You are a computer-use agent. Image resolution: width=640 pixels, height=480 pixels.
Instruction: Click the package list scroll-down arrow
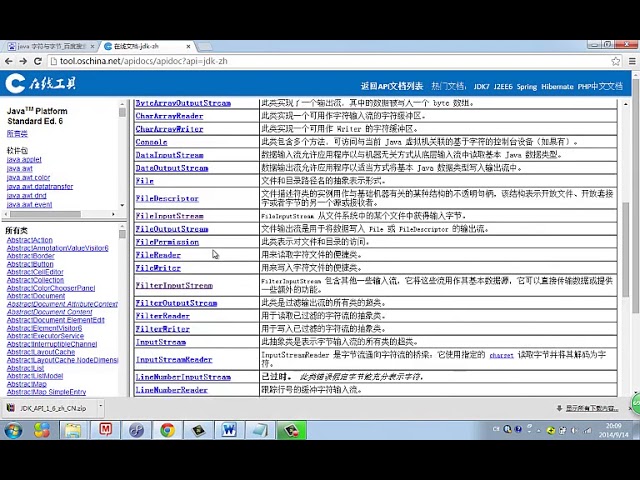click(122, 205)
